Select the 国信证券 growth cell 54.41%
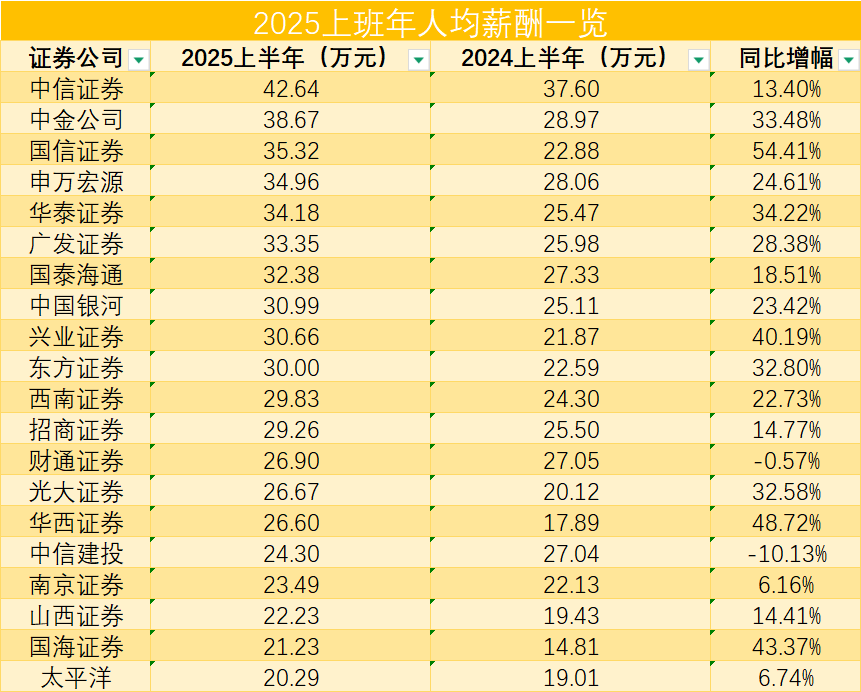The image size is (861, 692). click(x=785, y=150)
